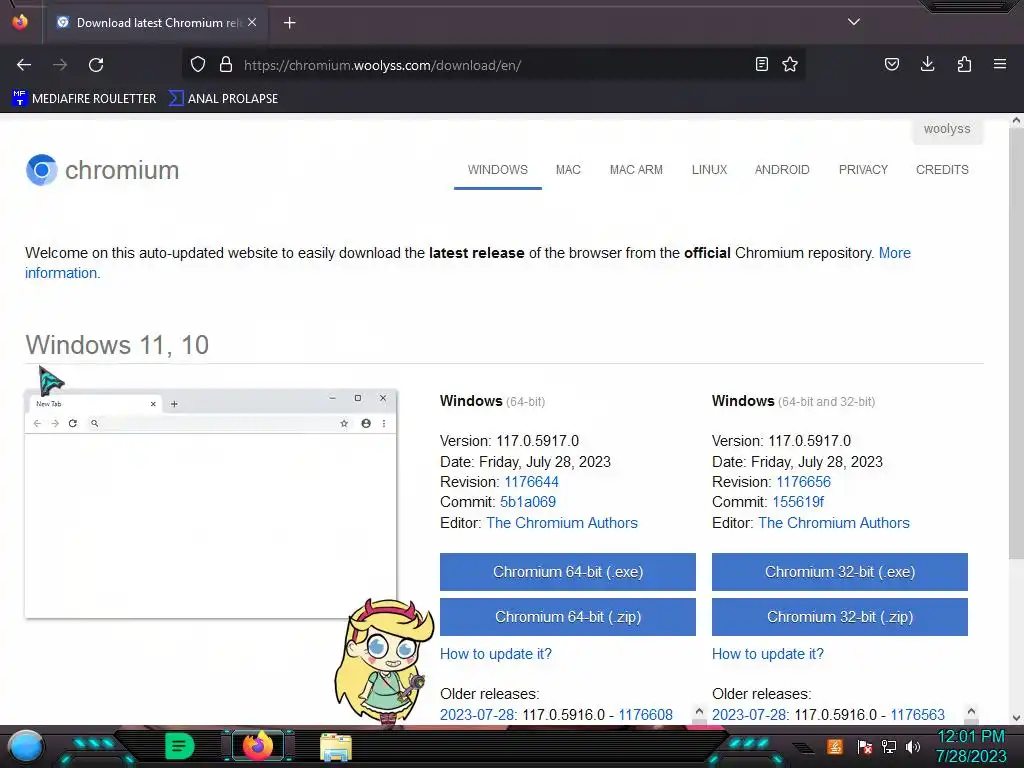This screenshot has height=768, width=1024.
Task: View site security padlock info
Action: [x=226, y=65]
